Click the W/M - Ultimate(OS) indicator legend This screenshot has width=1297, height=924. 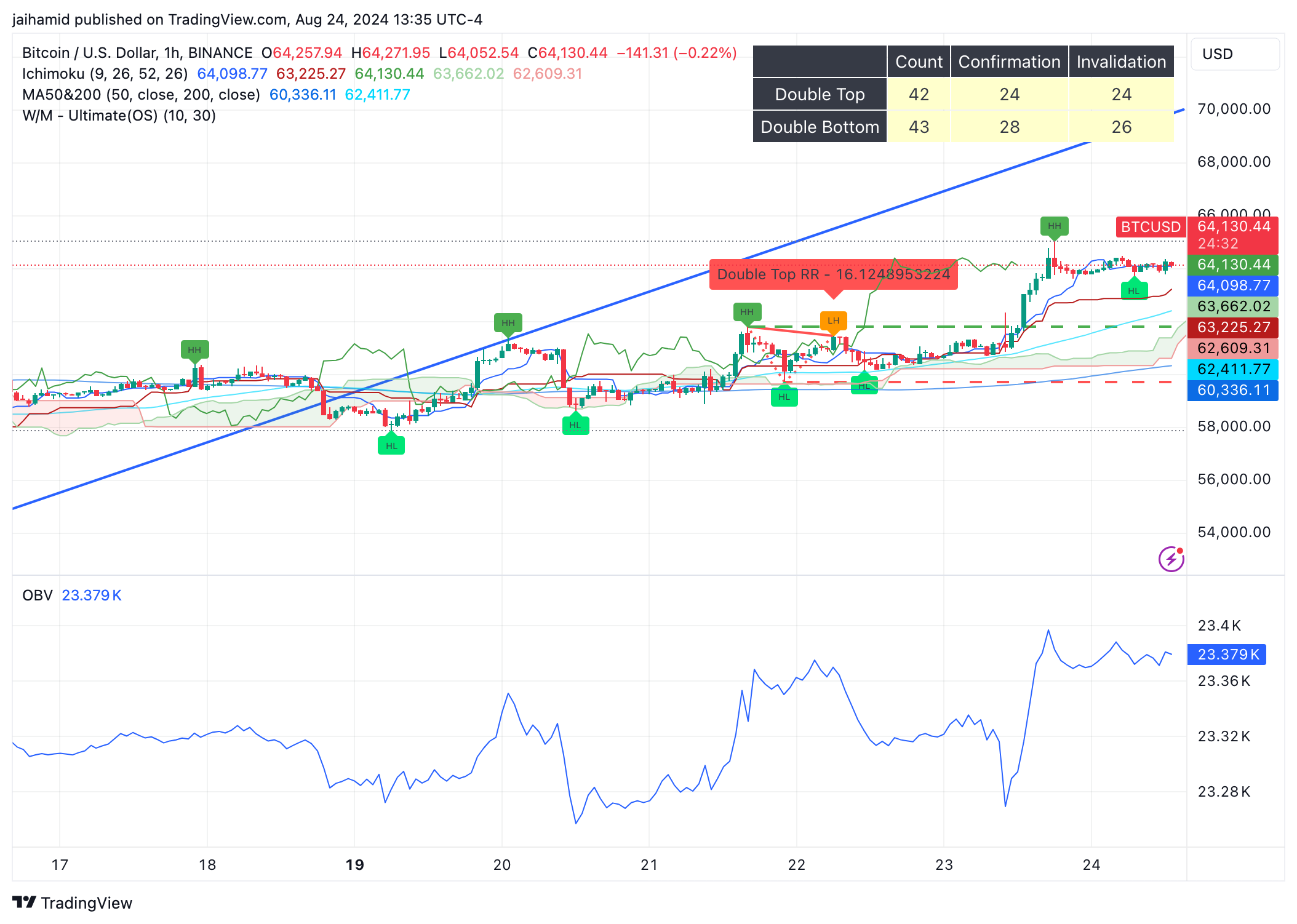pos(119,116)
